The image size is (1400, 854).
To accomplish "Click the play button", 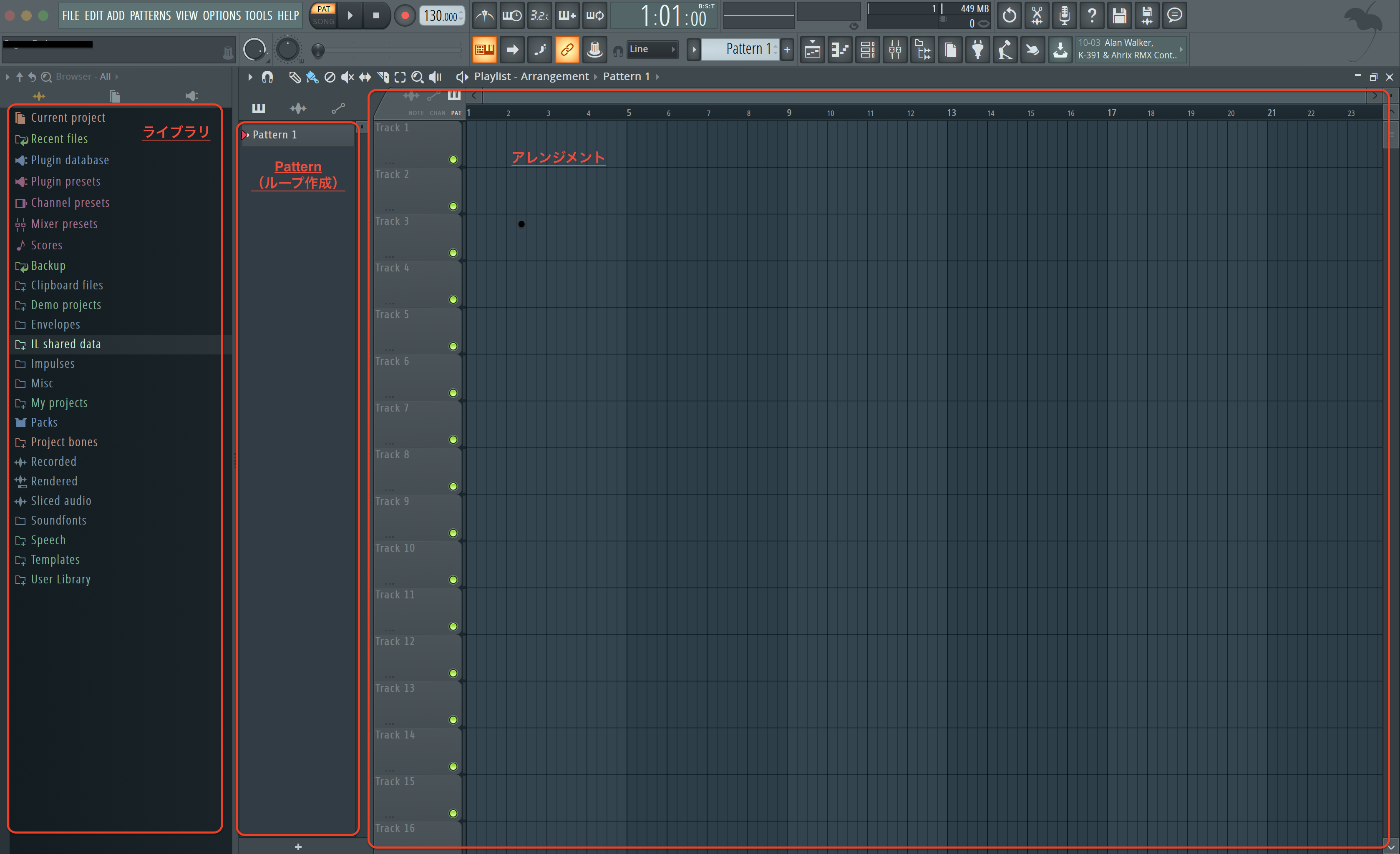I will [x=350, y=15].
